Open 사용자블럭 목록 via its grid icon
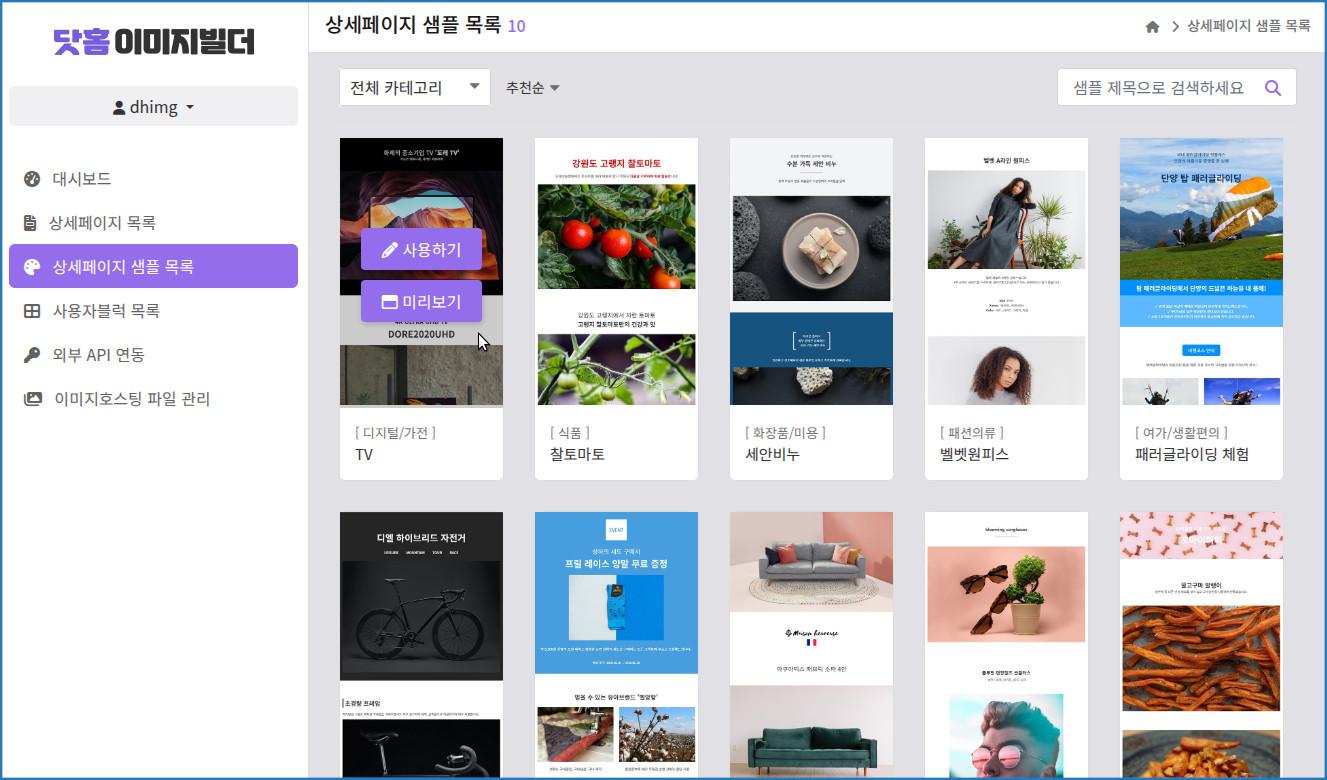 coord(34,310)
